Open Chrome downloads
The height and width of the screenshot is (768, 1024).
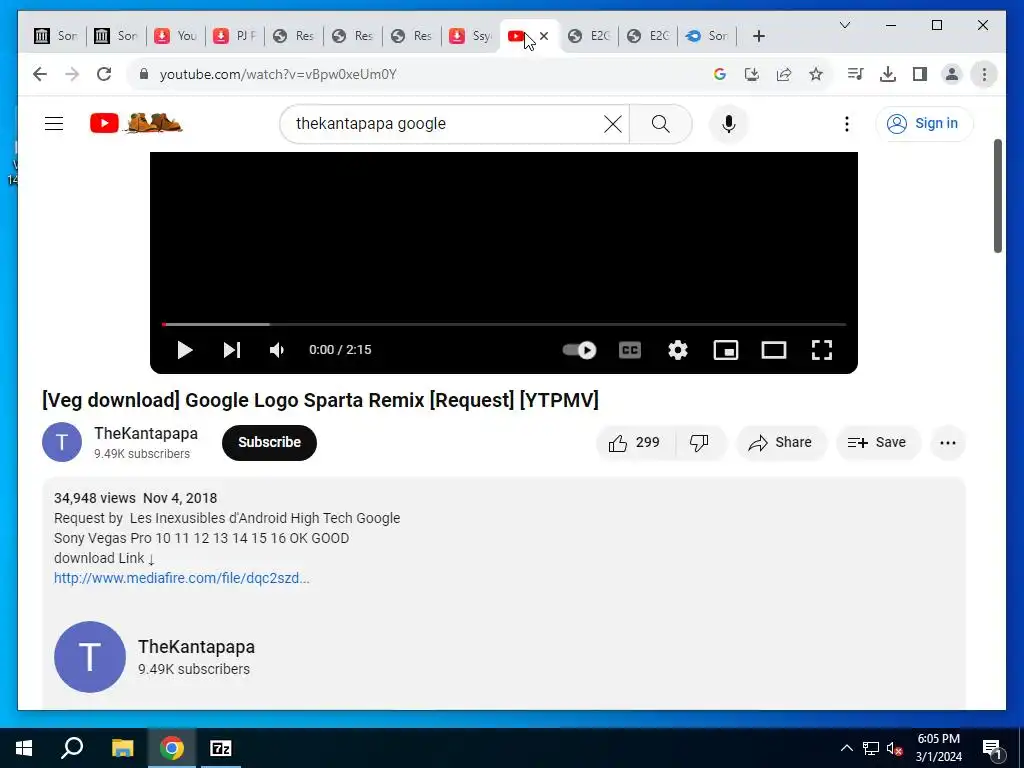pyautogui.click(x=888, y=74)
